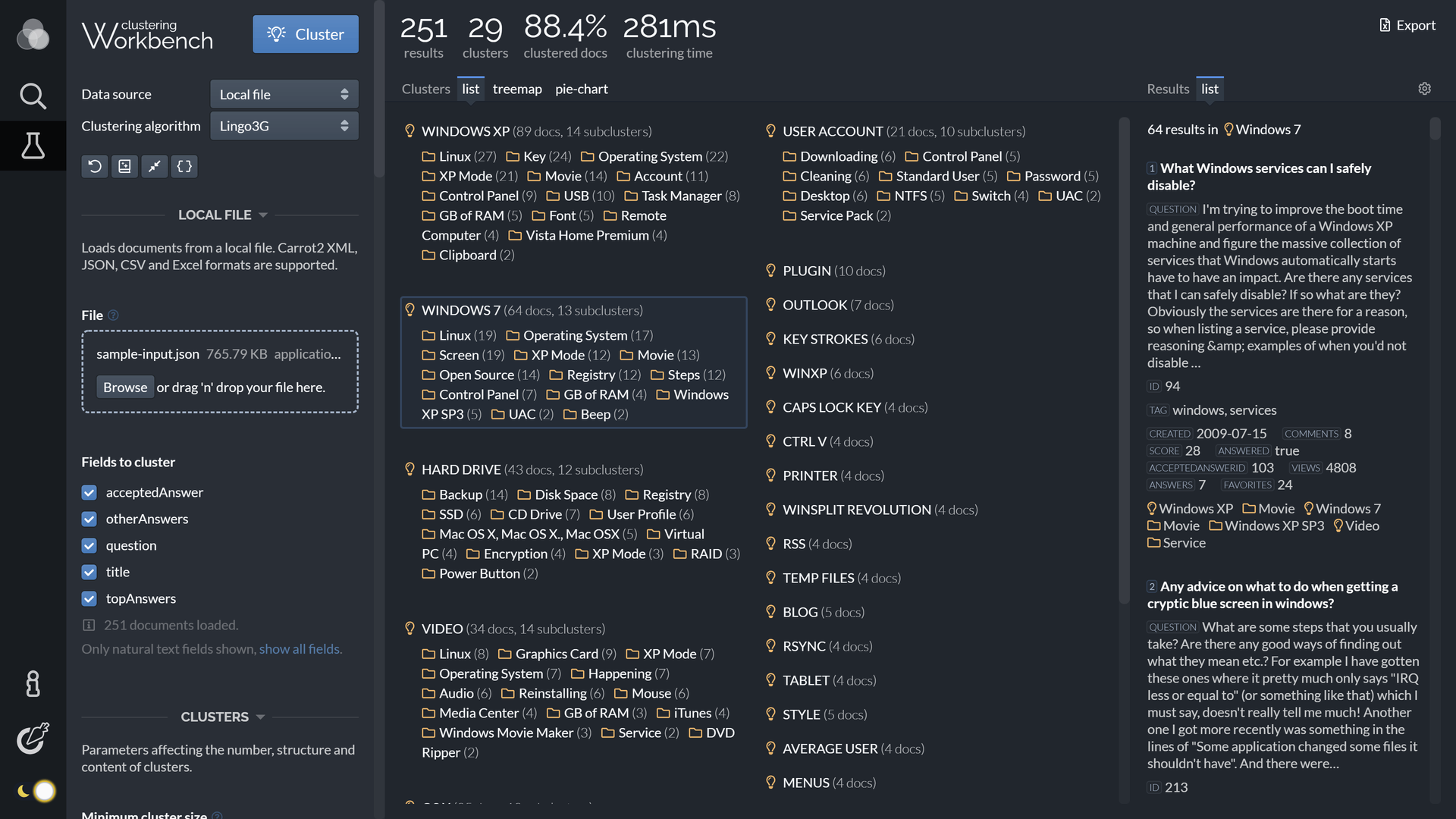
Task: Select the Results list tab
Action: (x=1210, y=89)
